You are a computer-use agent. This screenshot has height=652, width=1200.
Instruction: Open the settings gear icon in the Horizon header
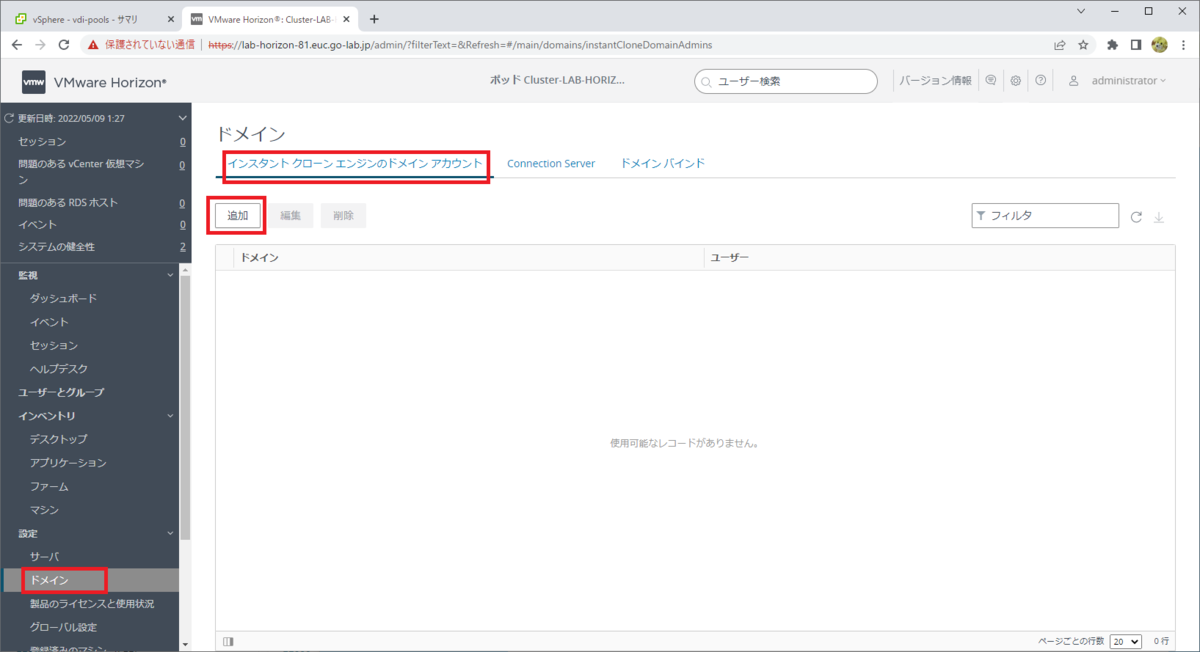coord(1016,81)
